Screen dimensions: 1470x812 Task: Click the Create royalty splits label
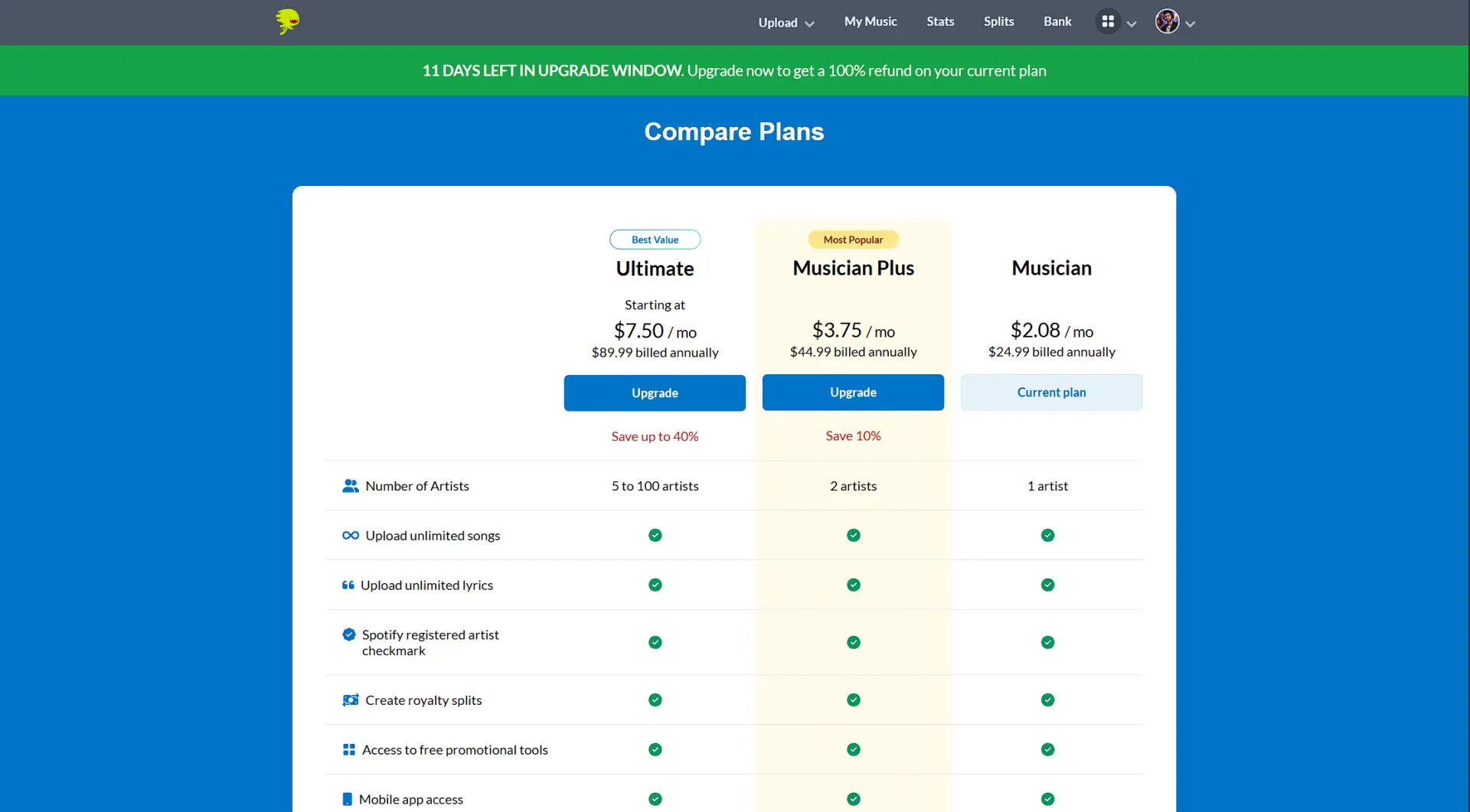coord(423,700)
